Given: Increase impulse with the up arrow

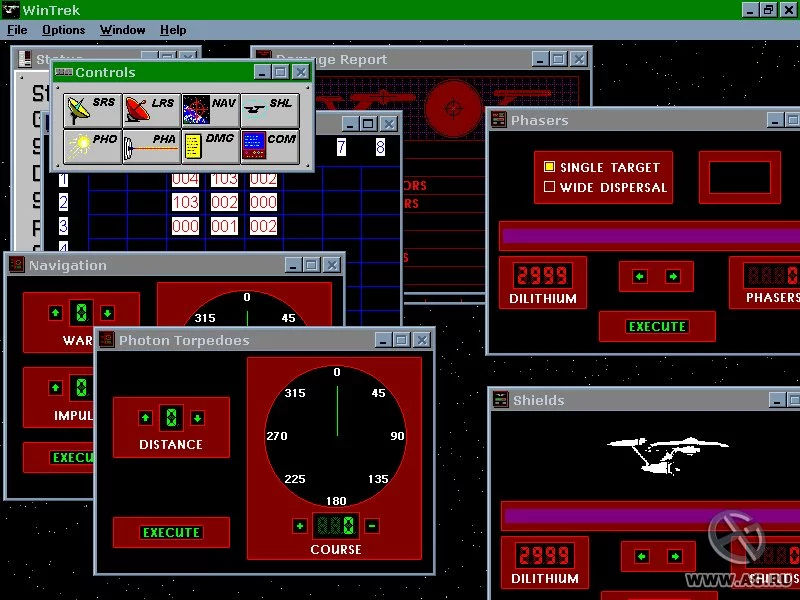Looking at the screenshot, I should pyautogui.click(x=55, y=387).
